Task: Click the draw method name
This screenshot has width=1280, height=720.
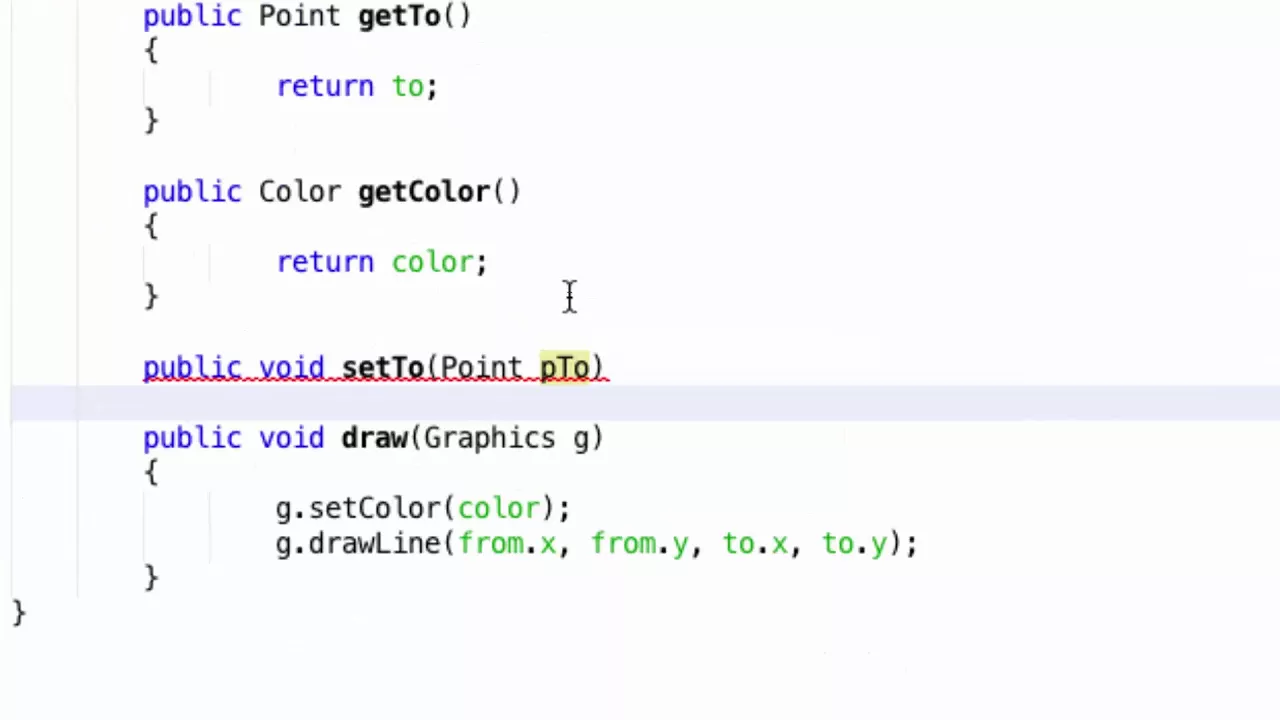Action: tap(374, 438)
